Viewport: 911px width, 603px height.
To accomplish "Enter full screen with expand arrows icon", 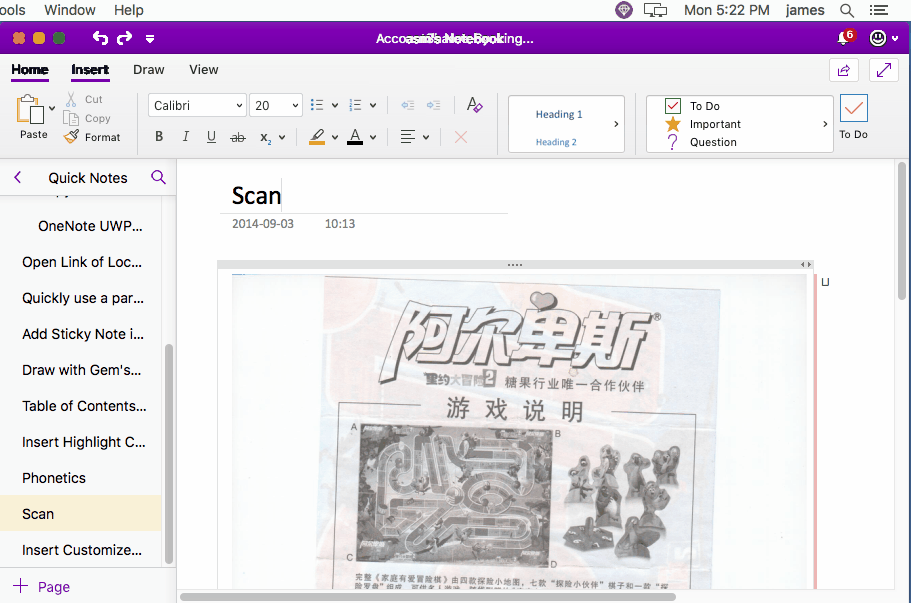I will pyautogui.click(x=884, y=70).
